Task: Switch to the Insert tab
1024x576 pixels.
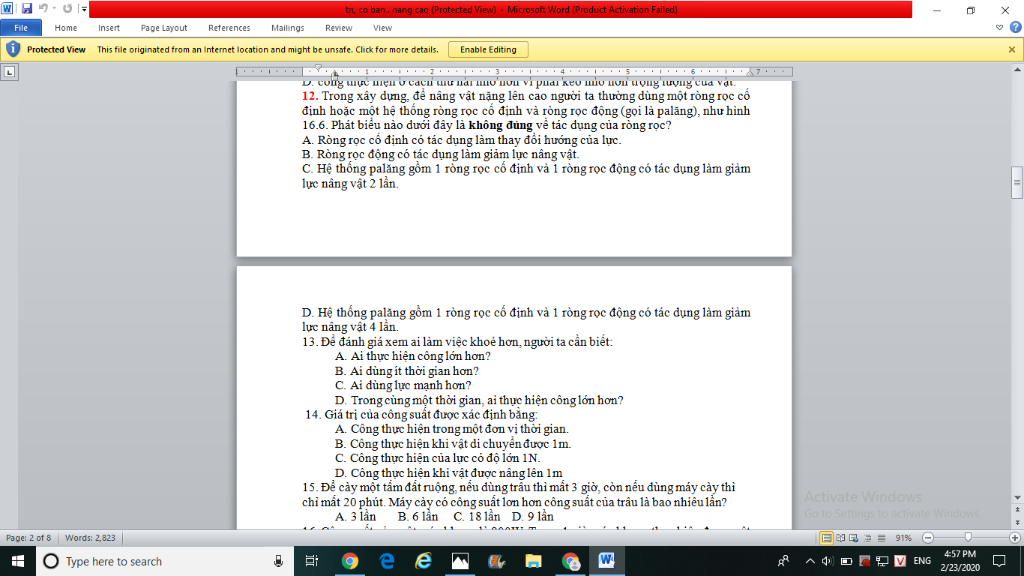Action: pyautogui.click(x=109, y=28)
